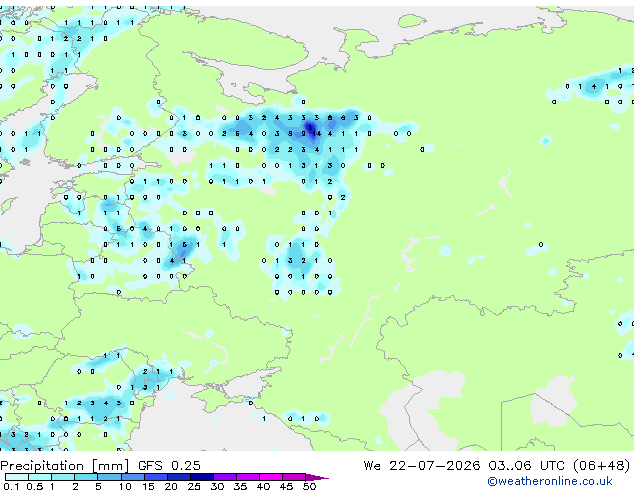Click the '25' legend scale label
The height and width of the screenshot is (490, 634).
194,486
